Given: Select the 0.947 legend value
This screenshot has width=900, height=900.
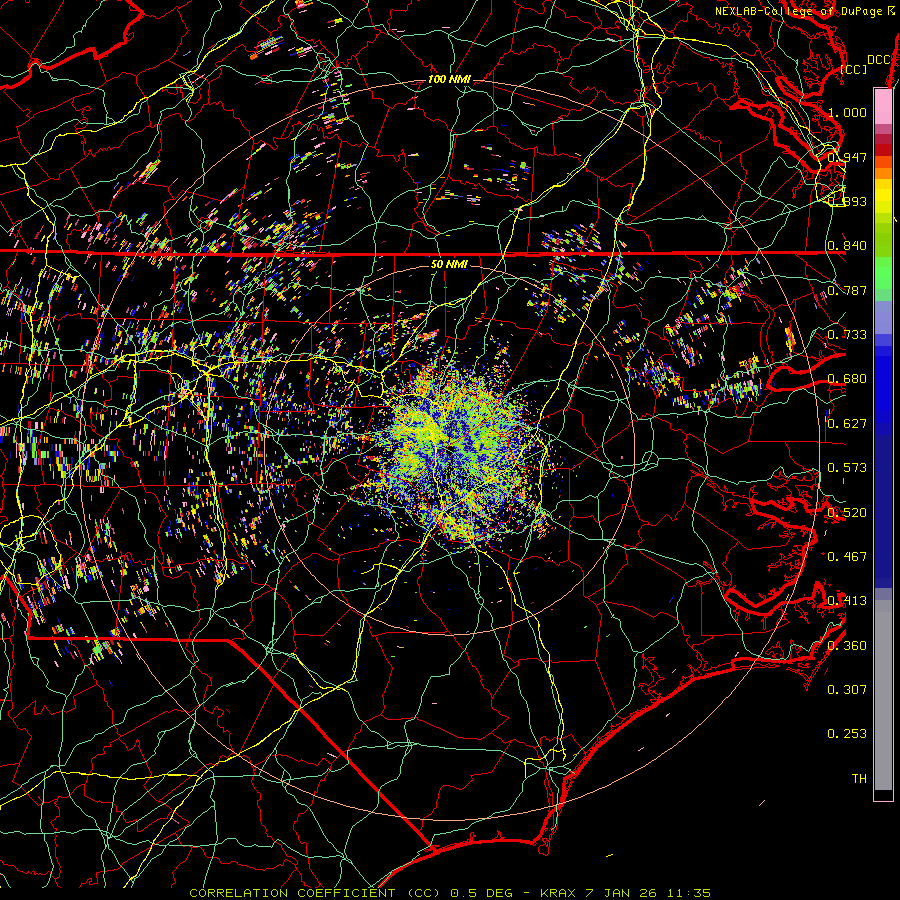Looking at the screenshot, I should [x=847, y=157].
